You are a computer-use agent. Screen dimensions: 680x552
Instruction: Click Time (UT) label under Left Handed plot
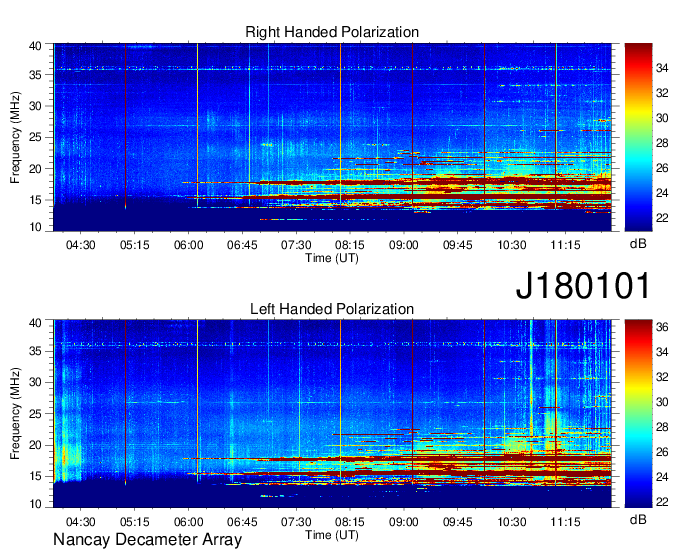332,535
